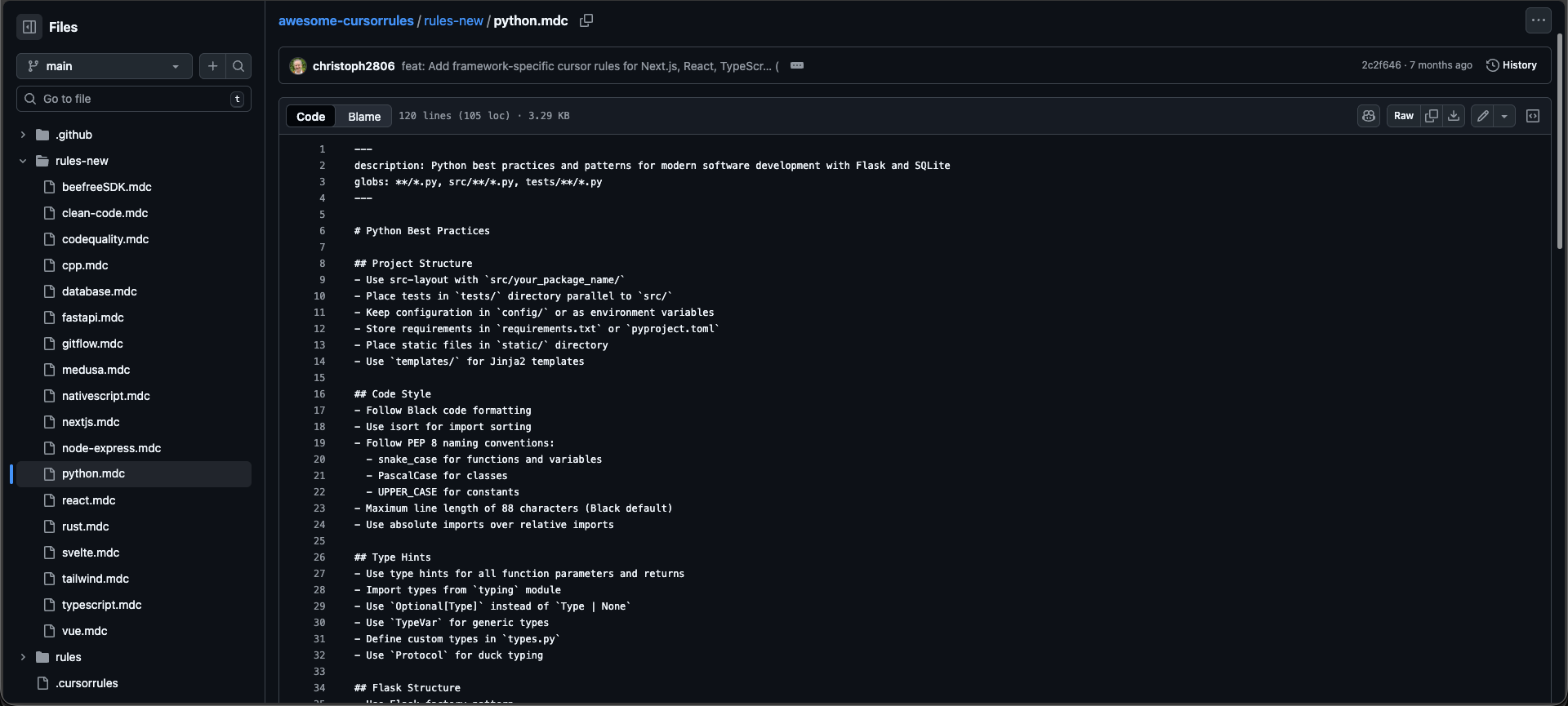
Task: Download the raw file icon
Action: click(1454, 116)
